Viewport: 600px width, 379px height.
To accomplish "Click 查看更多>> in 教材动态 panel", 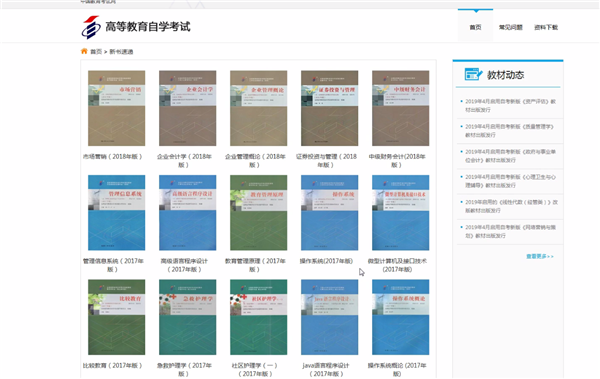I will tap(540, 256).
